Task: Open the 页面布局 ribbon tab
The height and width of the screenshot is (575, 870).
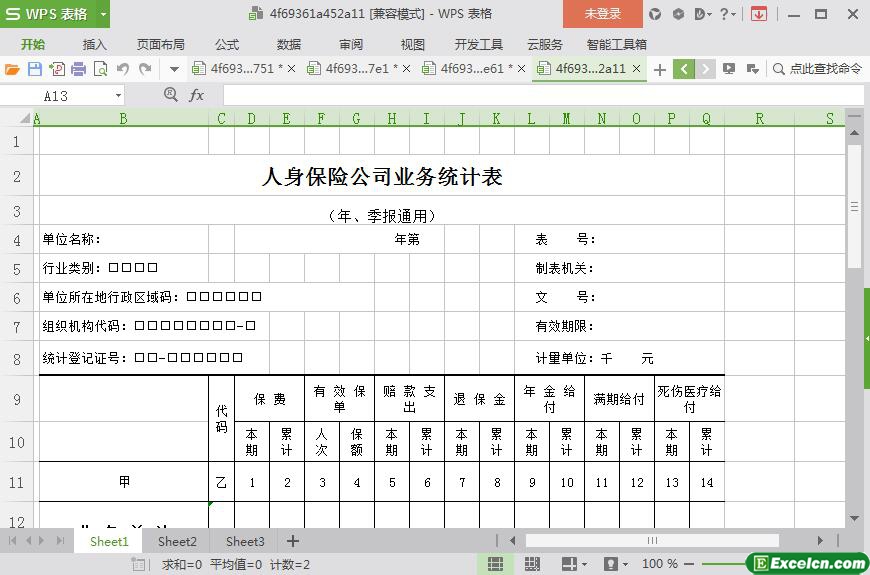Action: tap(160, 44)
